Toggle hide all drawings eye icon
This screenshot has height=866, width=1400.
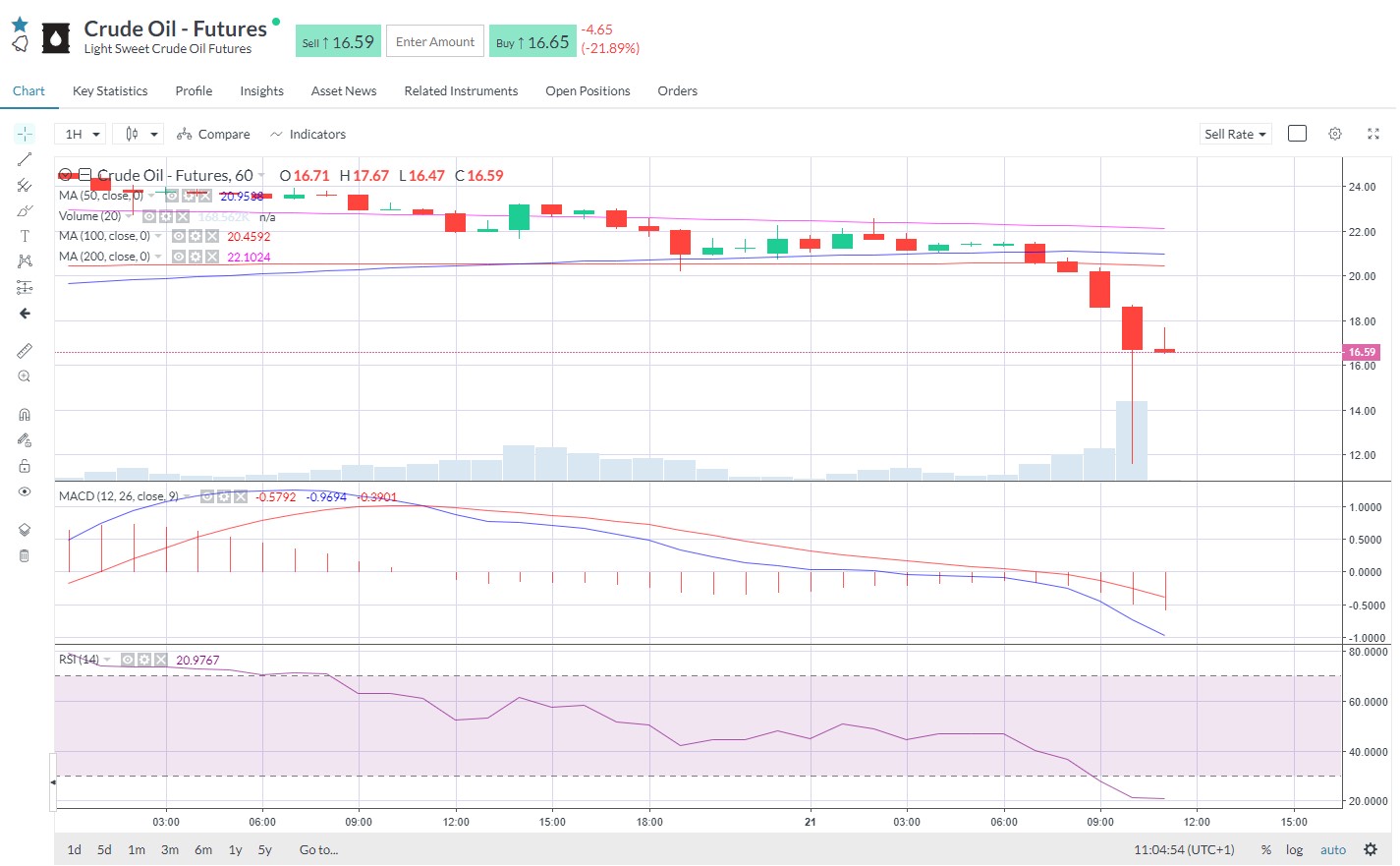25,491
